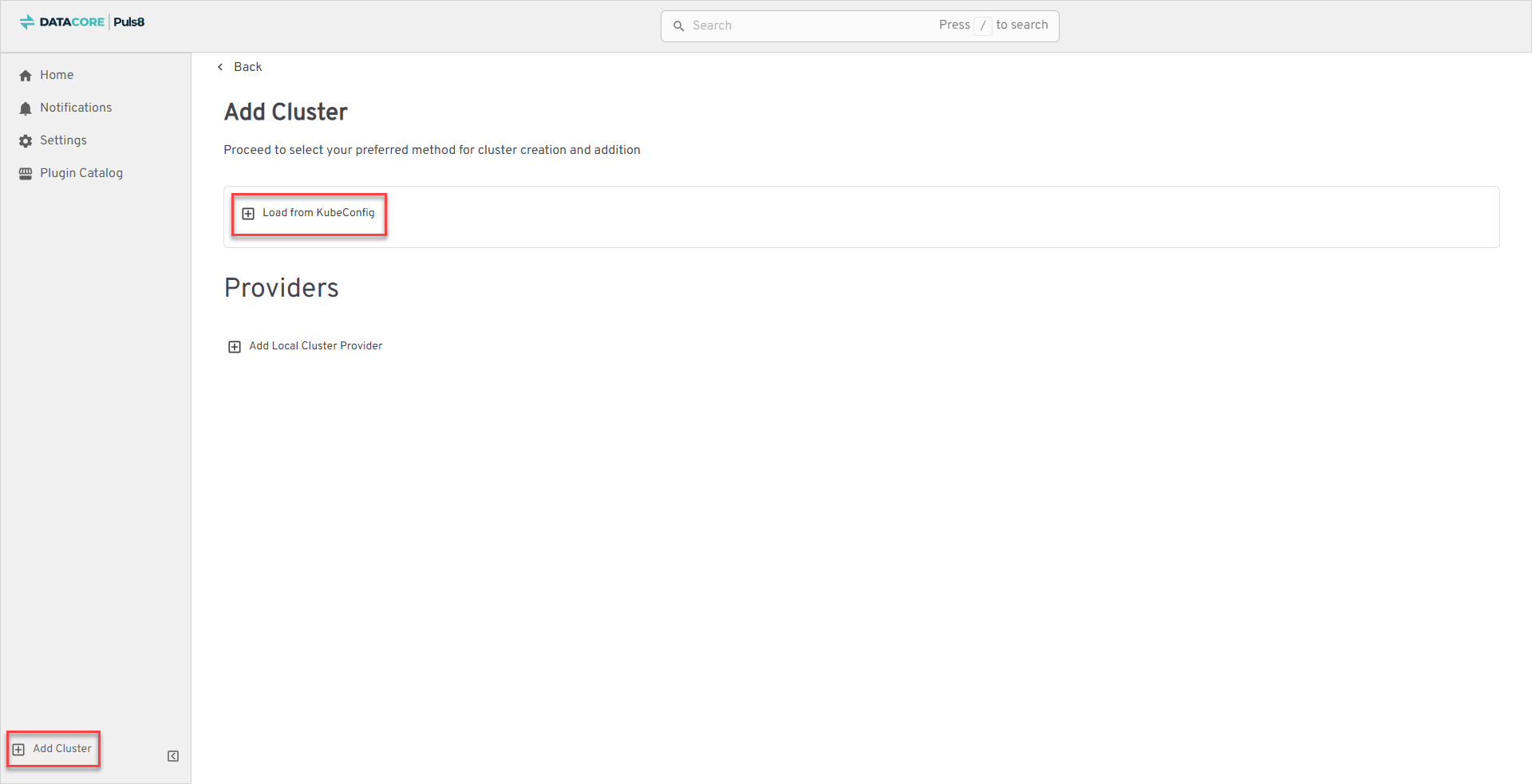Click the Settings gear icon
This screenshot has width=1532, height=784.
(x=26, y=141)
